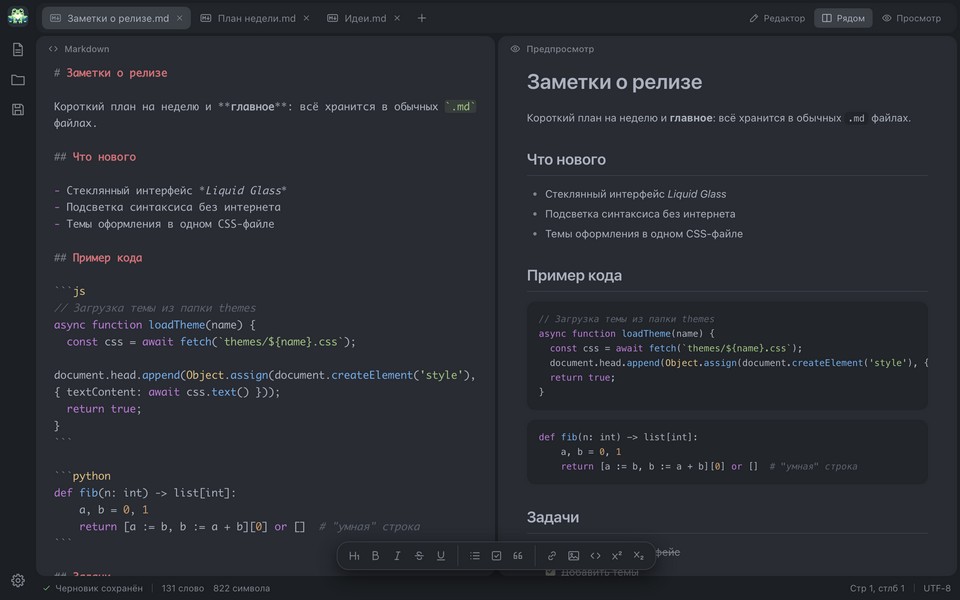Switch to Просмотр view mode
The width and height of the screenshot is (960, 600).
click(912, 18)
